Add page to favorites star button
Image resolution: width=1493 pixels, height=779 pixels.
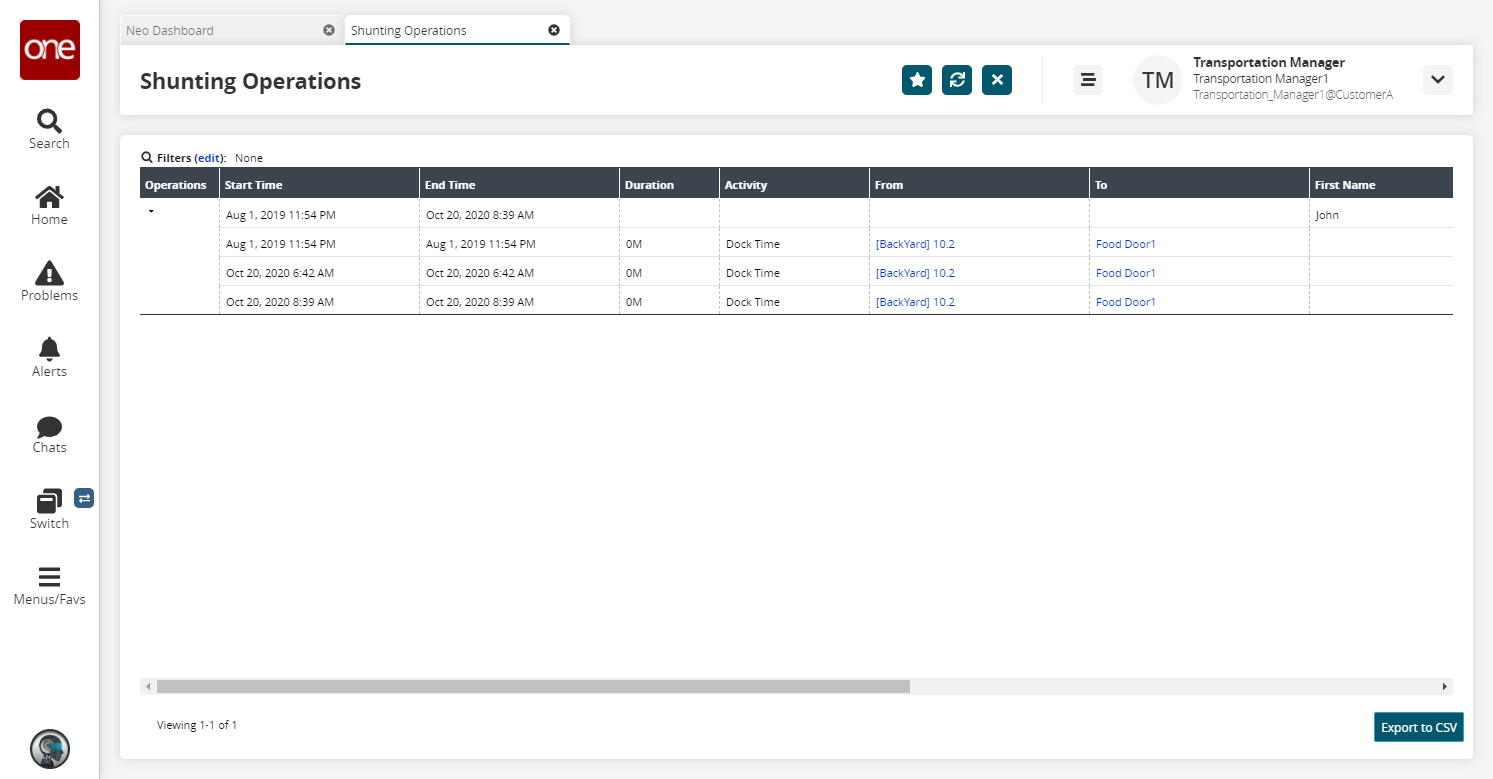click(x=917, y=80)
